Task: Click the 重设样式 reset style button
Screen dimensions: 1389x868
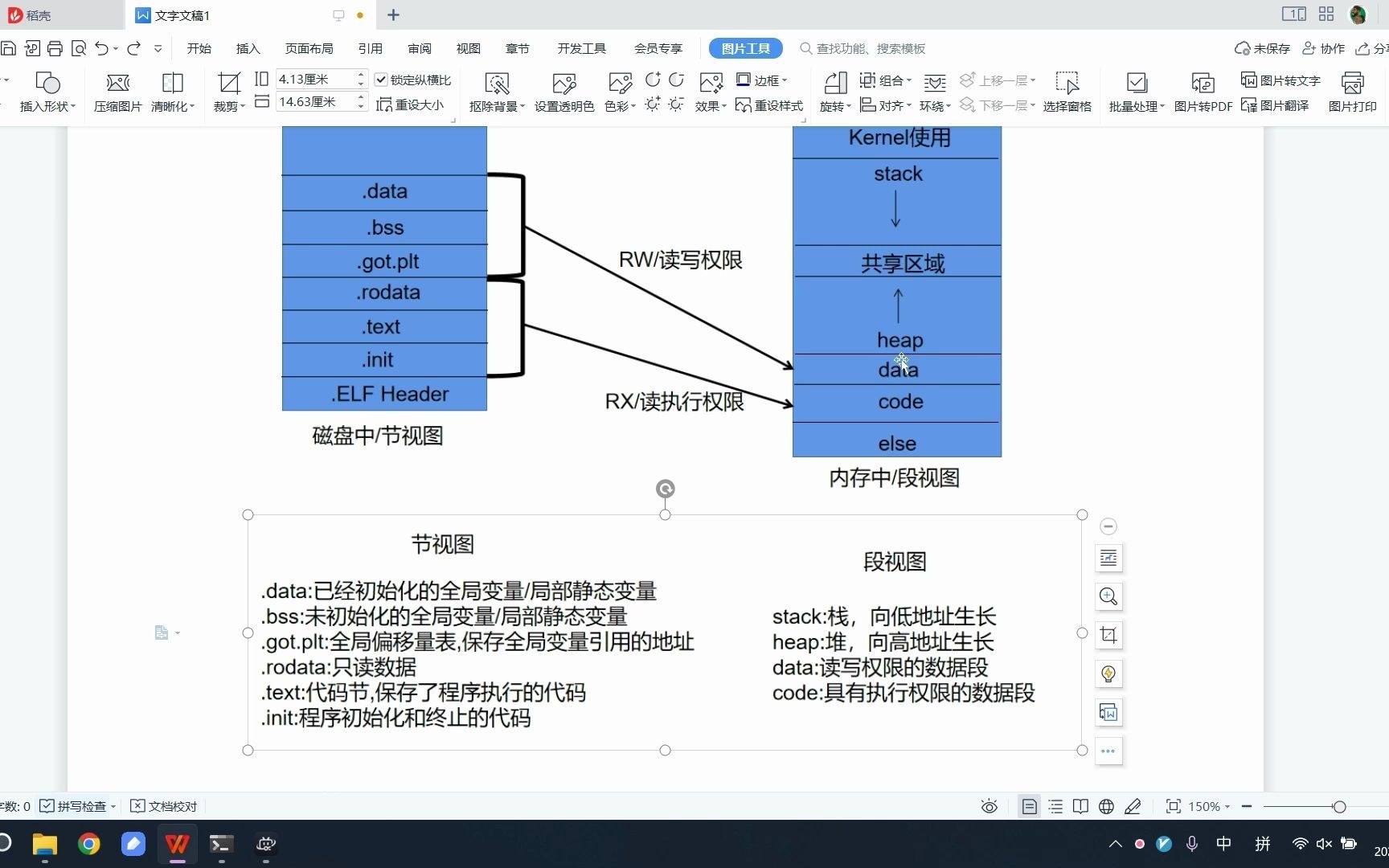Action: tap(769, 104)
